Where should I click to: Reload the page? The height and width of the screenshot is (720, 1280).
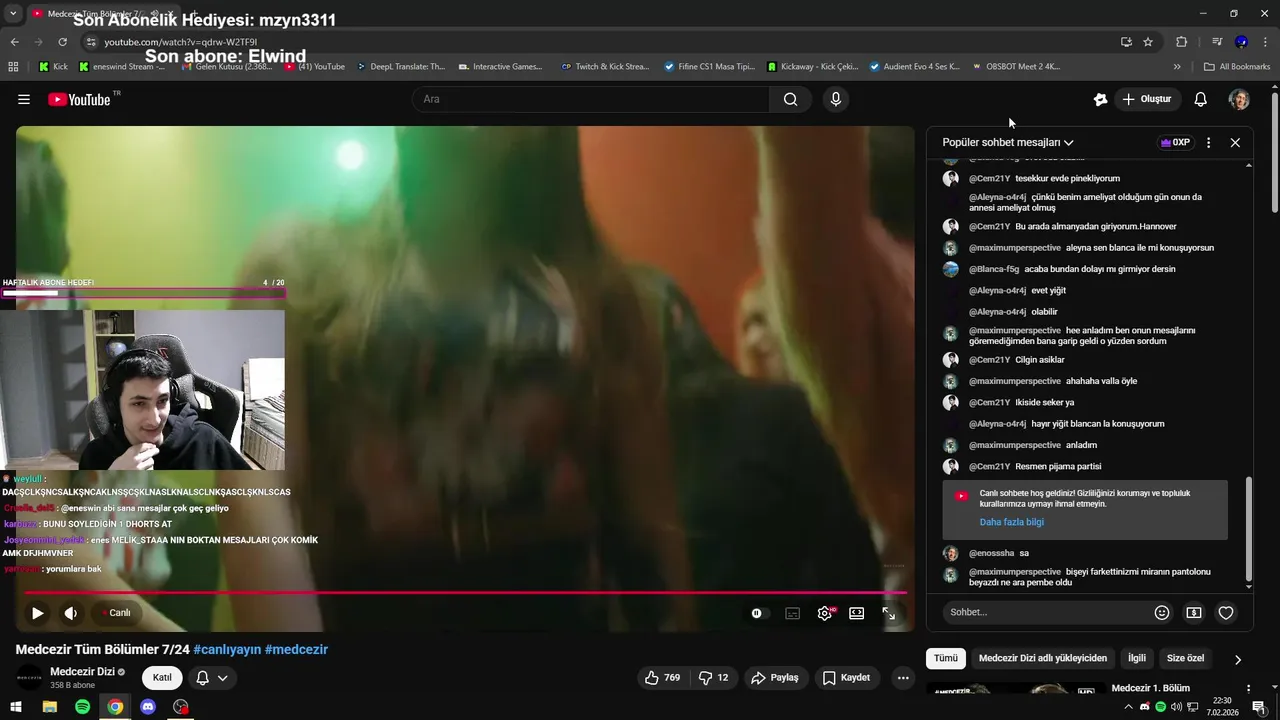(62, 42)
